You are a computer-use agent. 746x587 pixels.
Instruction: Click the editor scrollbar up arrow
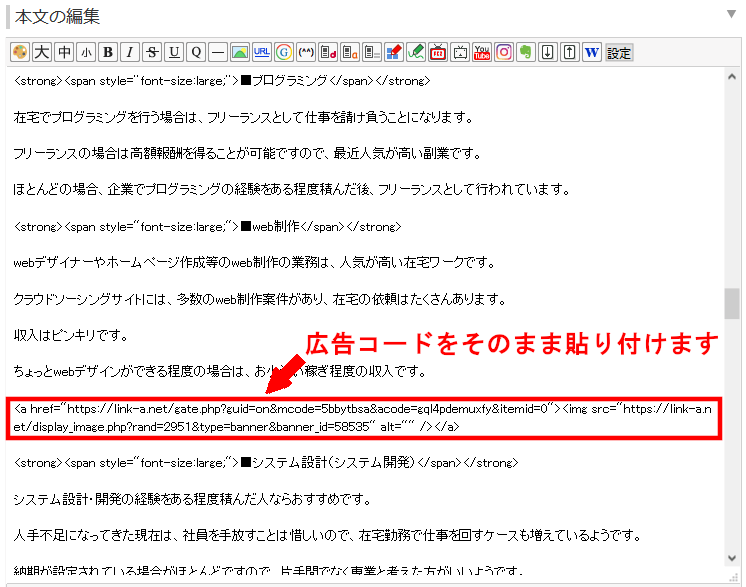pos(732,77)
